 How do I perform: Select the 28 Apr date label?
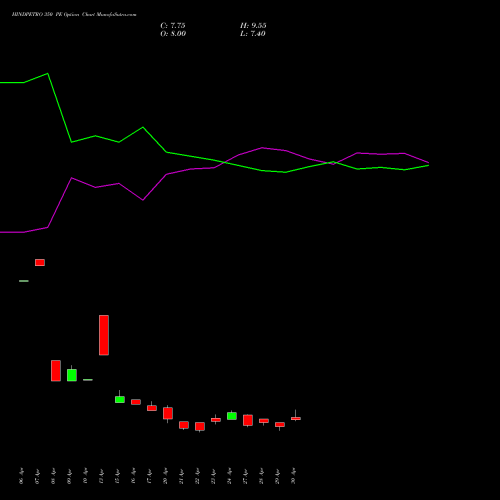[262, 476]
